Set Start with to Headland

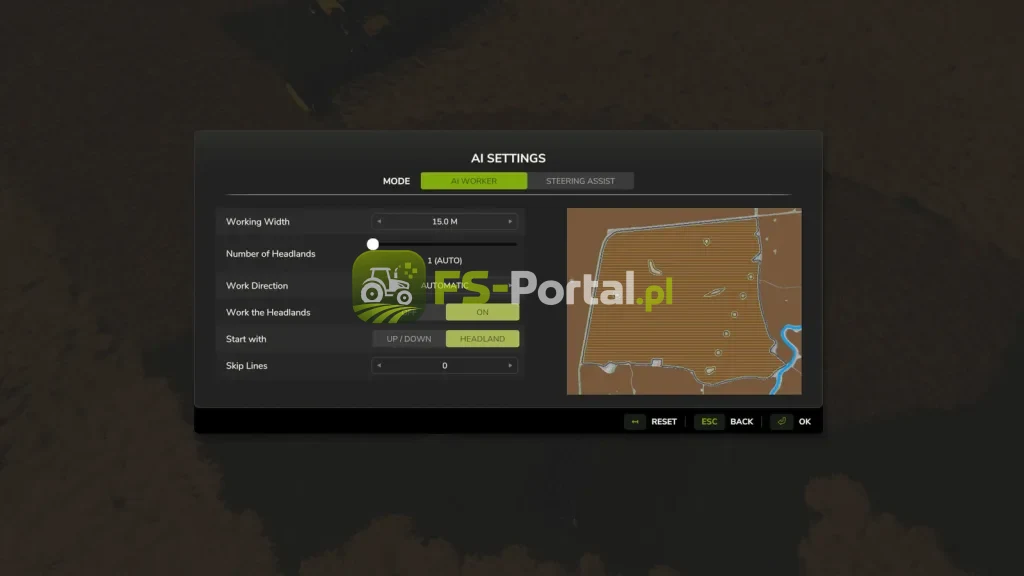pyautogui.click(x=483, y=339)
